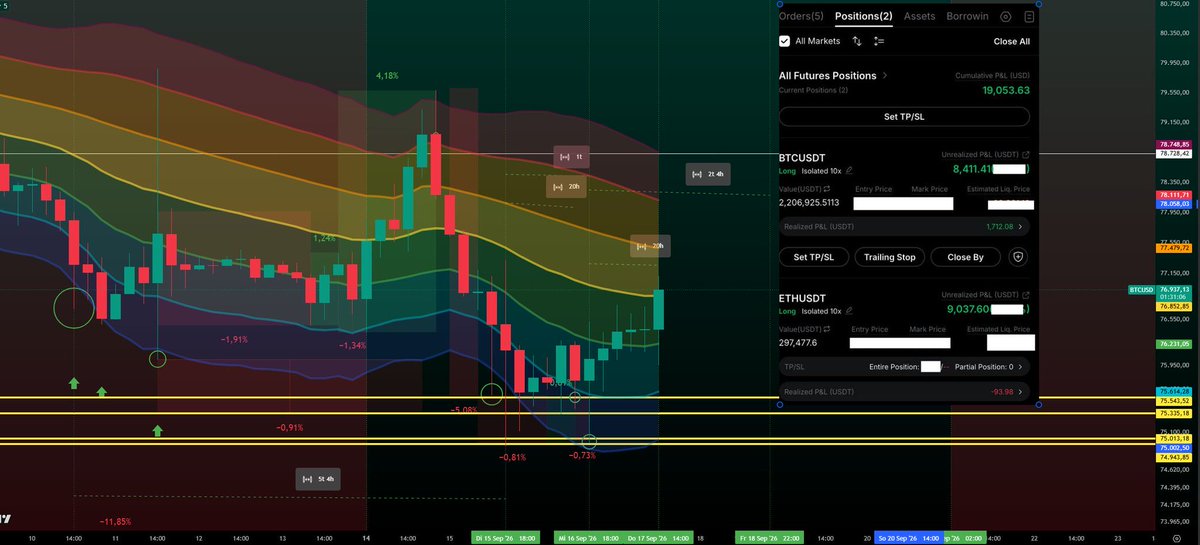
Task: Click the list filter icon beside All Markets
Action: coord(879,41)
